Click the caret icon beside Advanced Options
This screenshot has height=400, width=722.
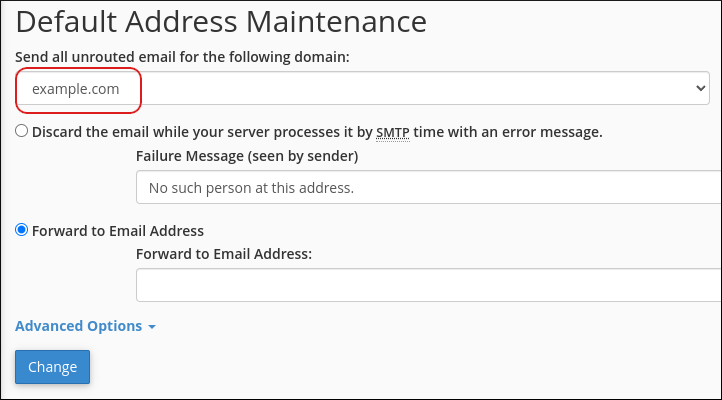(x=152, y=327)
